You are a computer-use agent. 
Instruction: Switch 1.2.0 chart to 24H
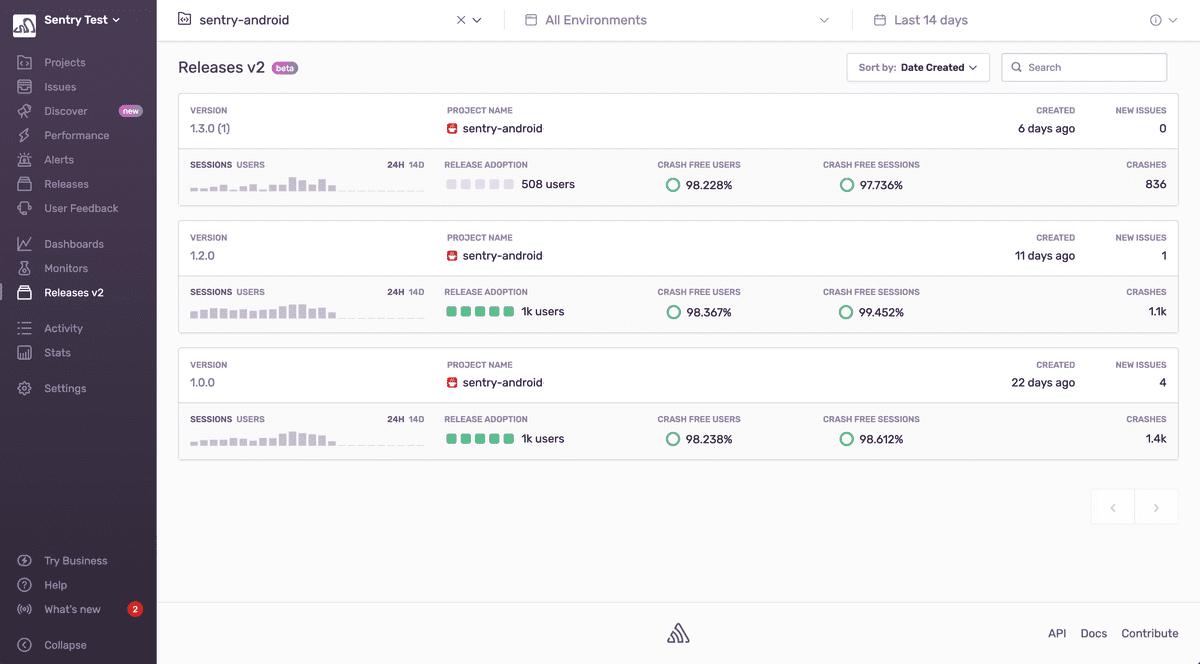pyautogui.click(x=395, y=292)
